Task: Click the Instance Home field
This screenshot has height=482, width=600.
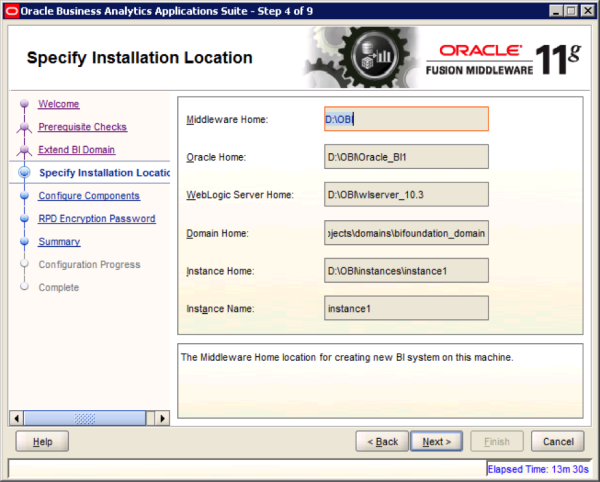Action: pos(406,271)
